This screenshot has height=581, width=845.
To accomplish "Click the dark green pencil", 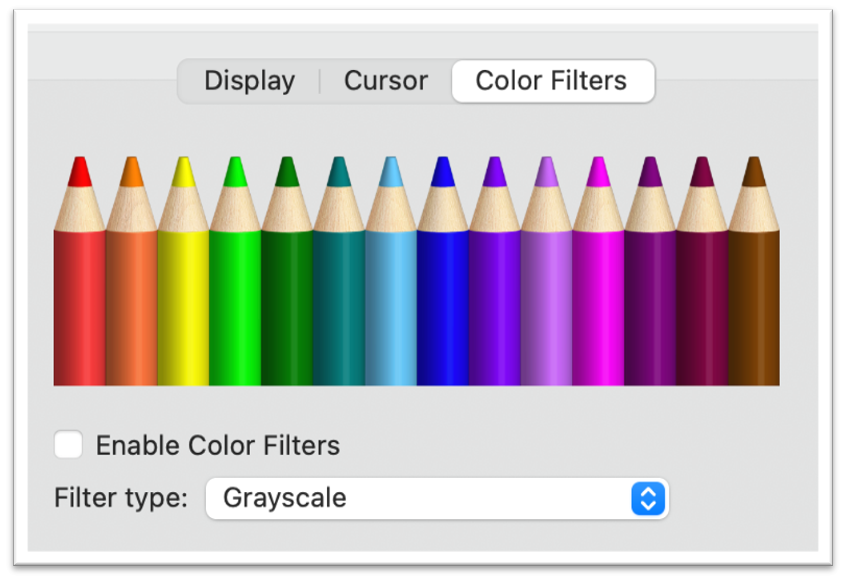I will 288,300.
